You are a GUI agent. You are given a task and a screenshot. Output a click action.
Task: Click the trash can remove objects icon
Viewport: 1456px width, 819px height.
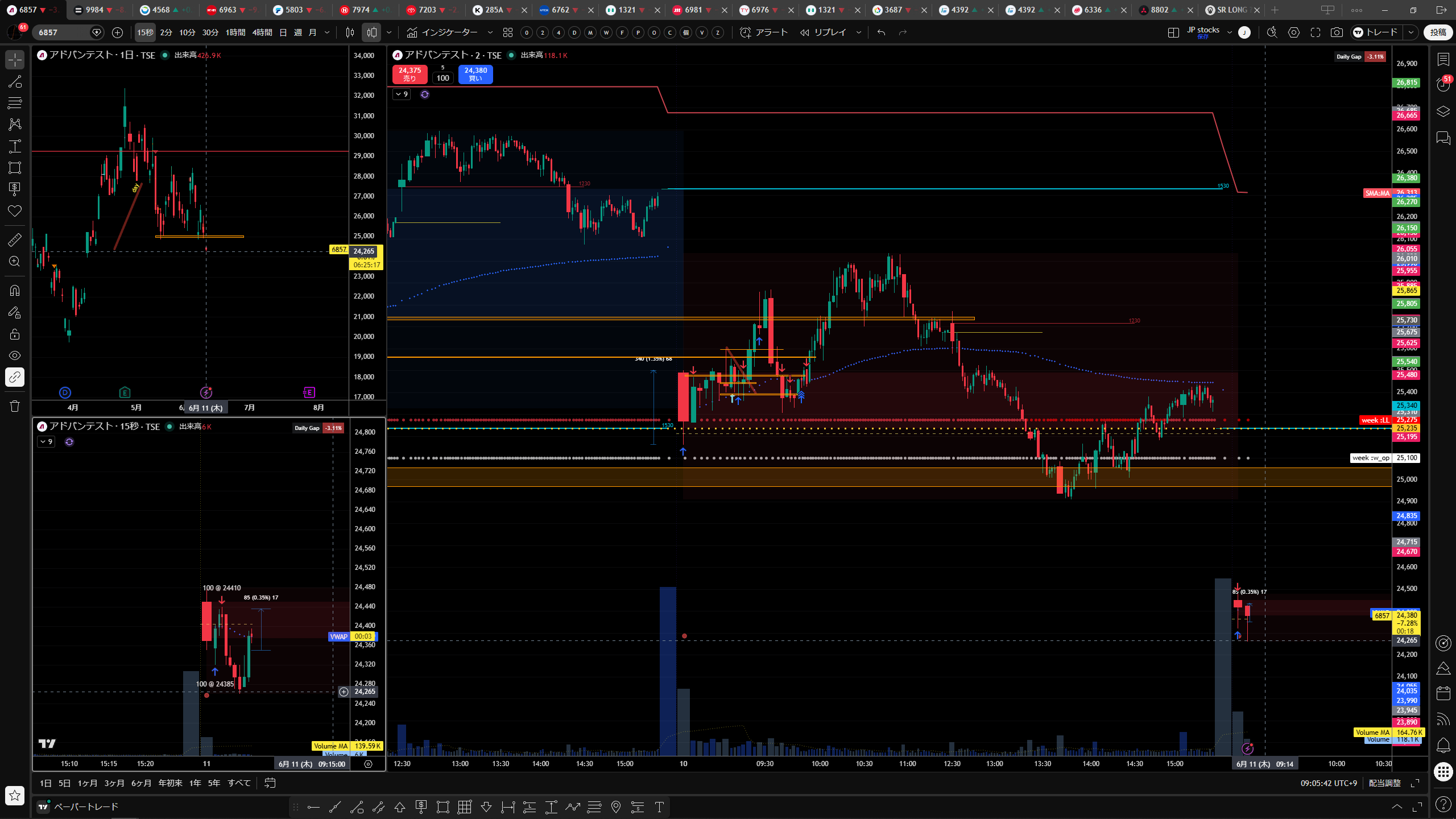15,406
